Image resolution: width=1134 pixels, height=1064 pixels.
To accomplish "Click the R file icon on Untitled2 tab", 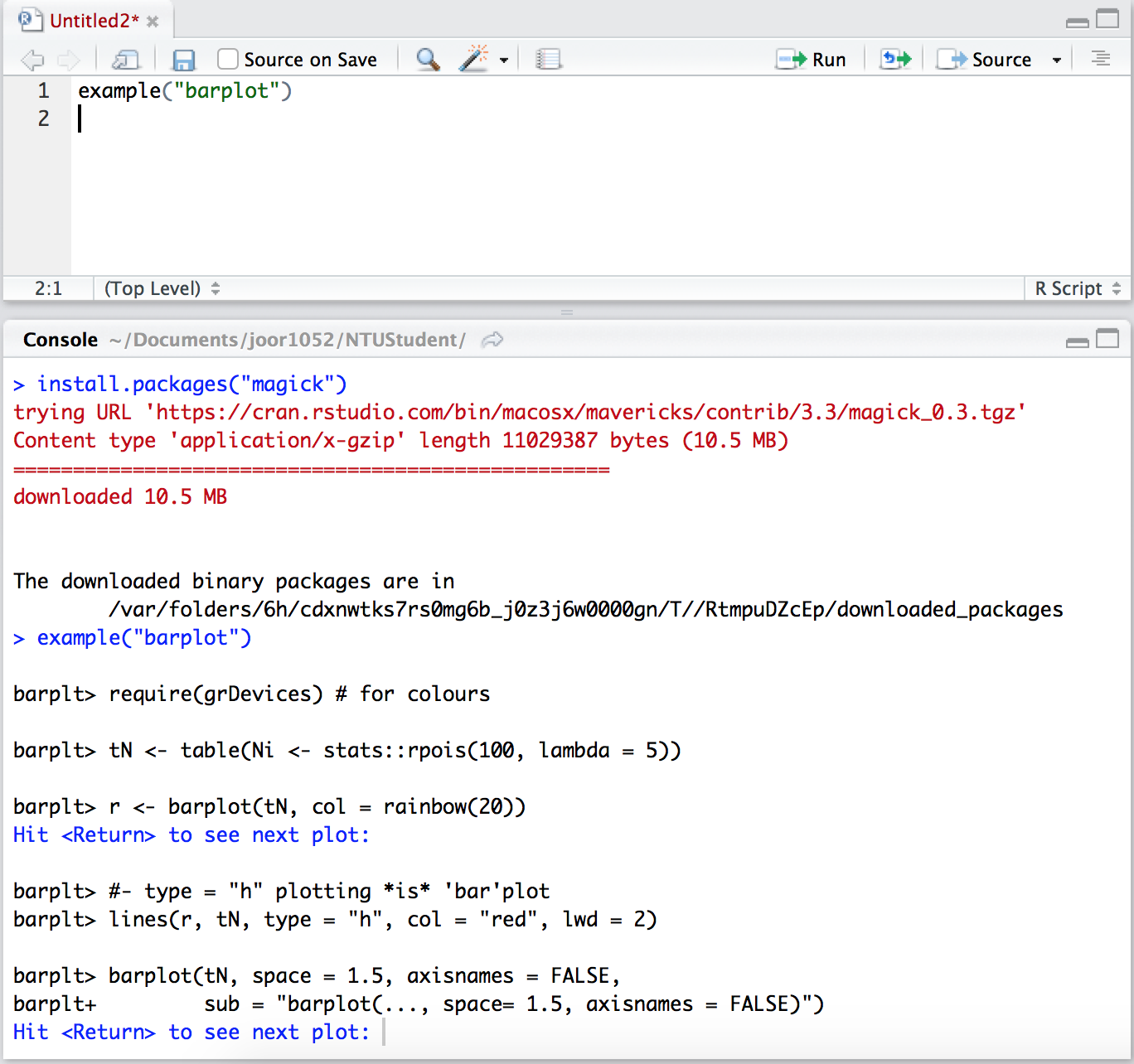I will (x=30, y=20).
